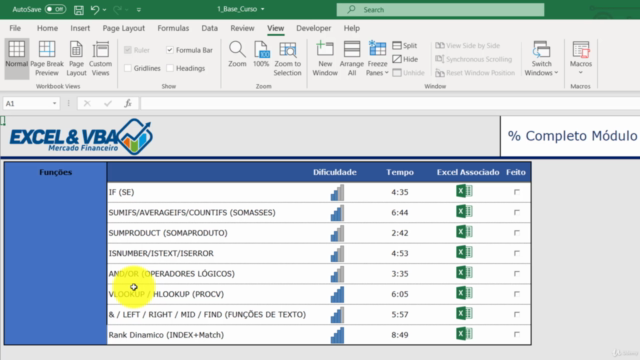Check Feito box for SUMPRODUCT row
The image size is (640, 360).
[x=517, y=233]
